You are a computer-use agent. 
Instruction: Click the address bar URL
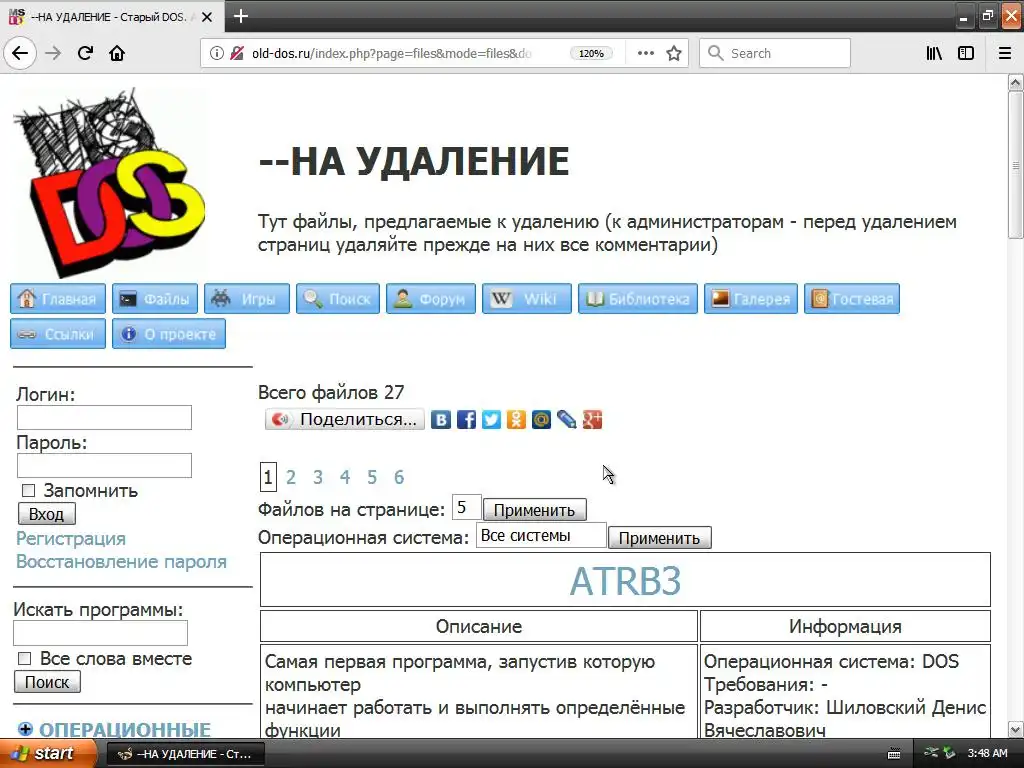tap(392, 54)
